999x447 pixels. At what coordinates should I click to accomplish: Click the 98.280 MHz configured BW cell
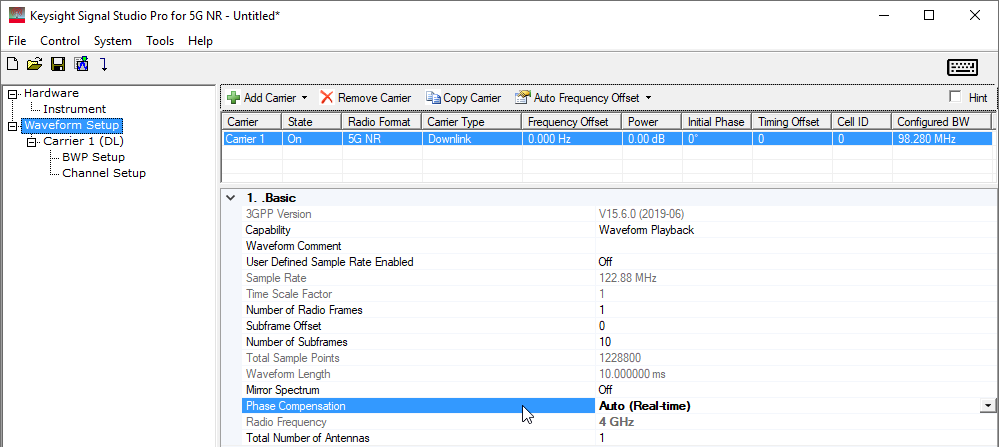pos(941,139)
